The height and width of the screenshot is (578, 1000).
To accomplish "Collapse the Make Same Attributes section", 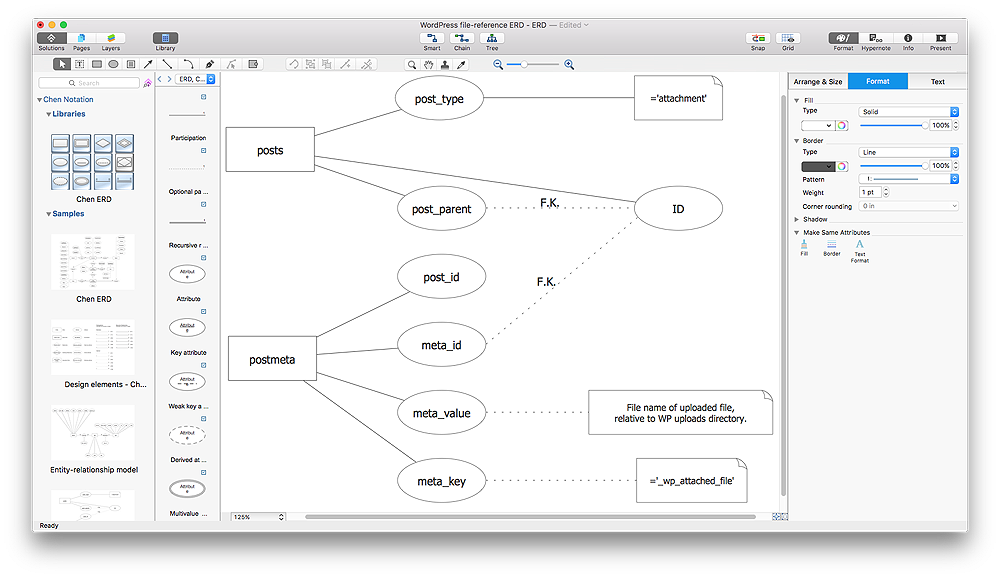I will [x=797, y=233].
